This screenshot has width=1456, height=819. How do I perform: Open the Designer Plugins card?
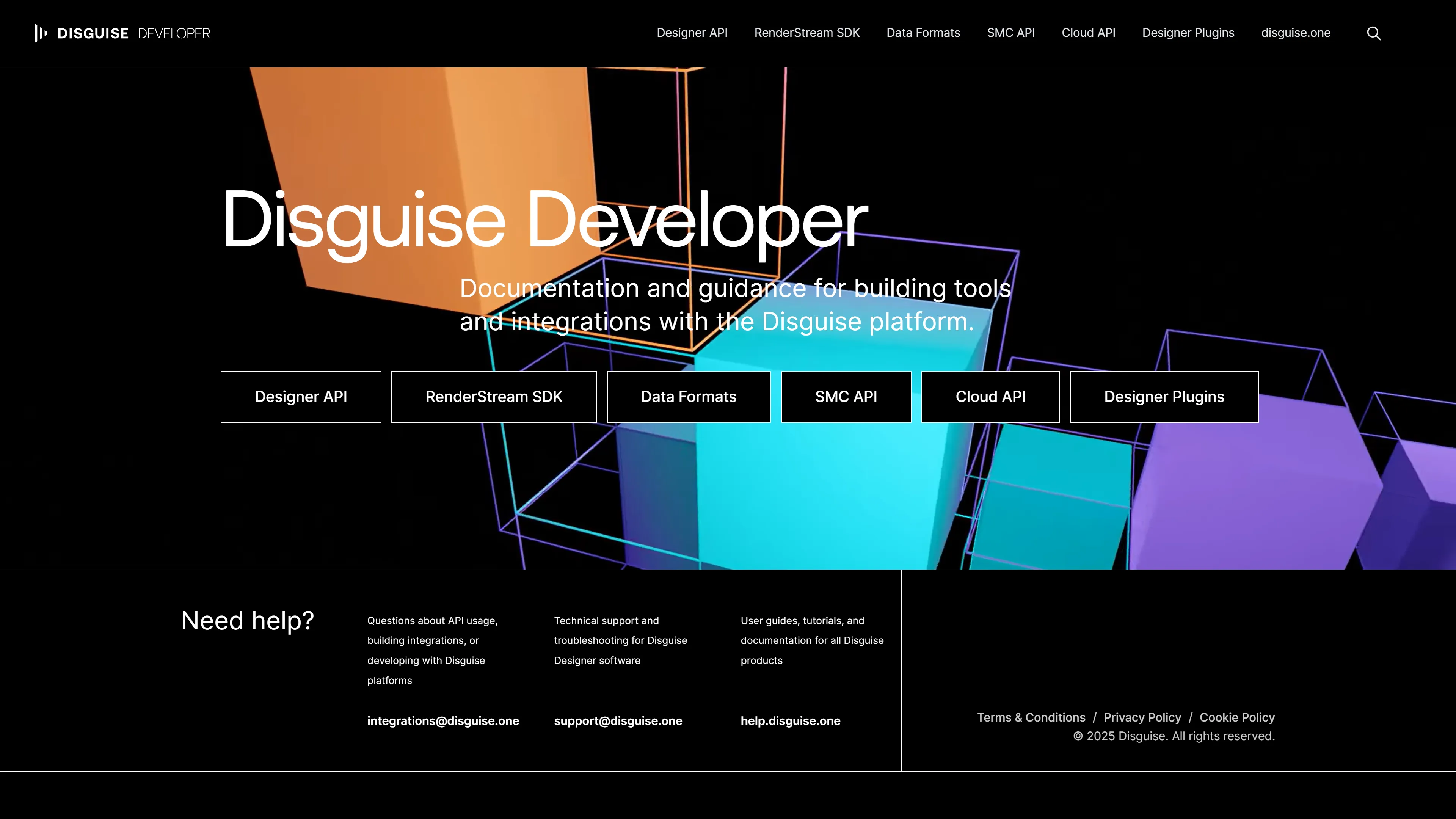pyautogui.click(x=1164, y=396)
